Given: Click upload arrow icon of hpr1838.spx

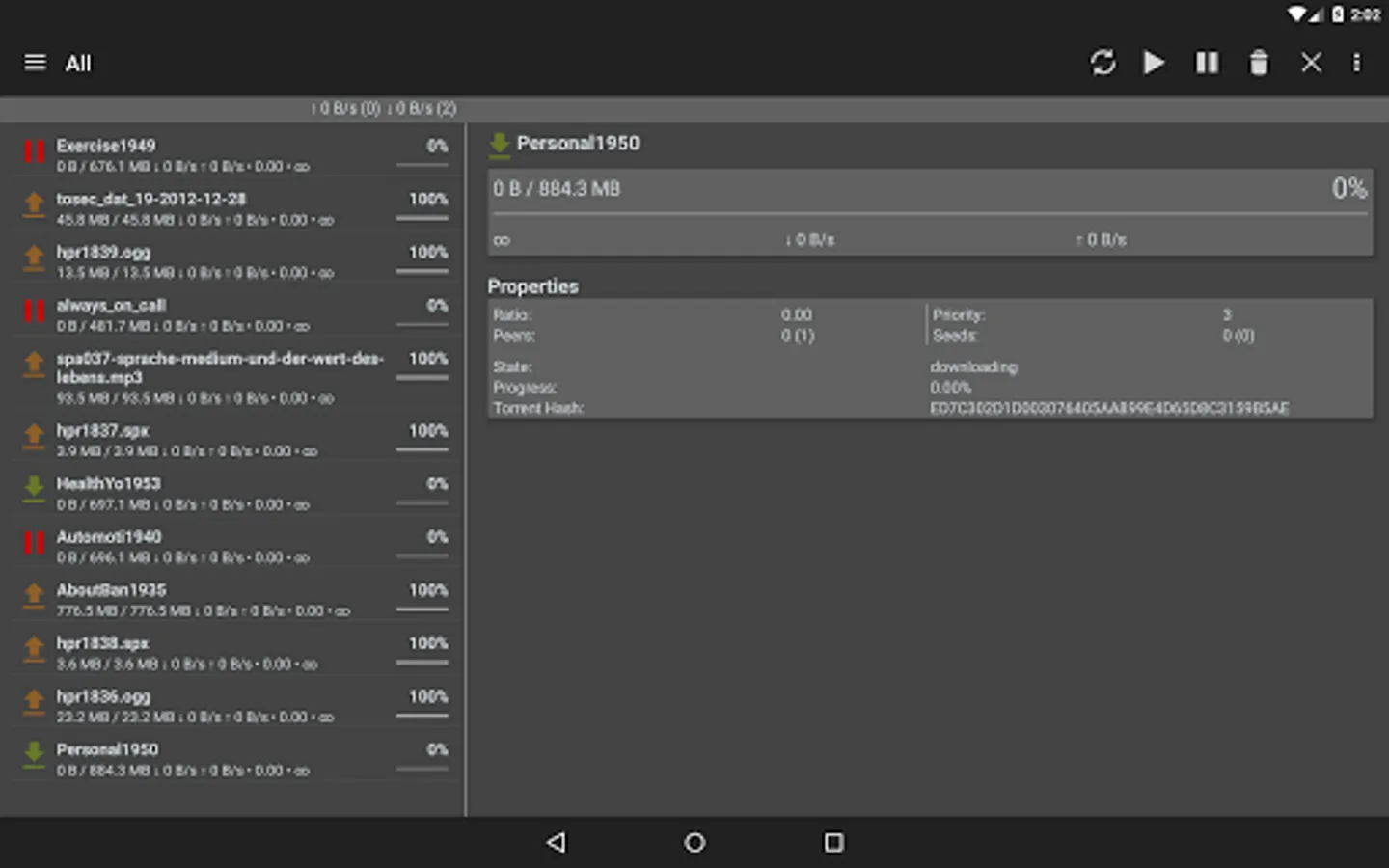Looking at the screenshot, I should 34,648.
